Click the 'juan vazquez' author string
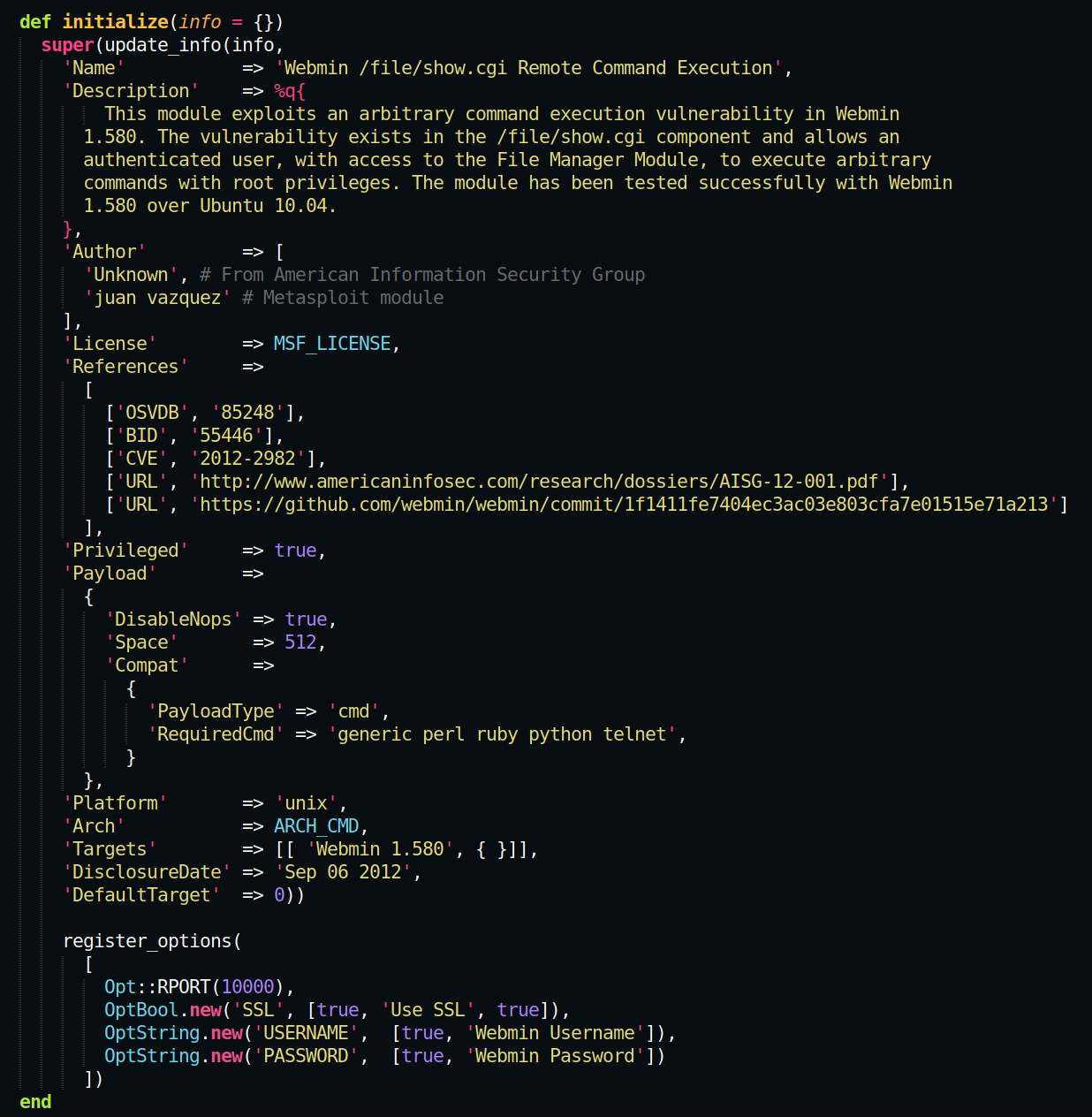 [157, 298]
